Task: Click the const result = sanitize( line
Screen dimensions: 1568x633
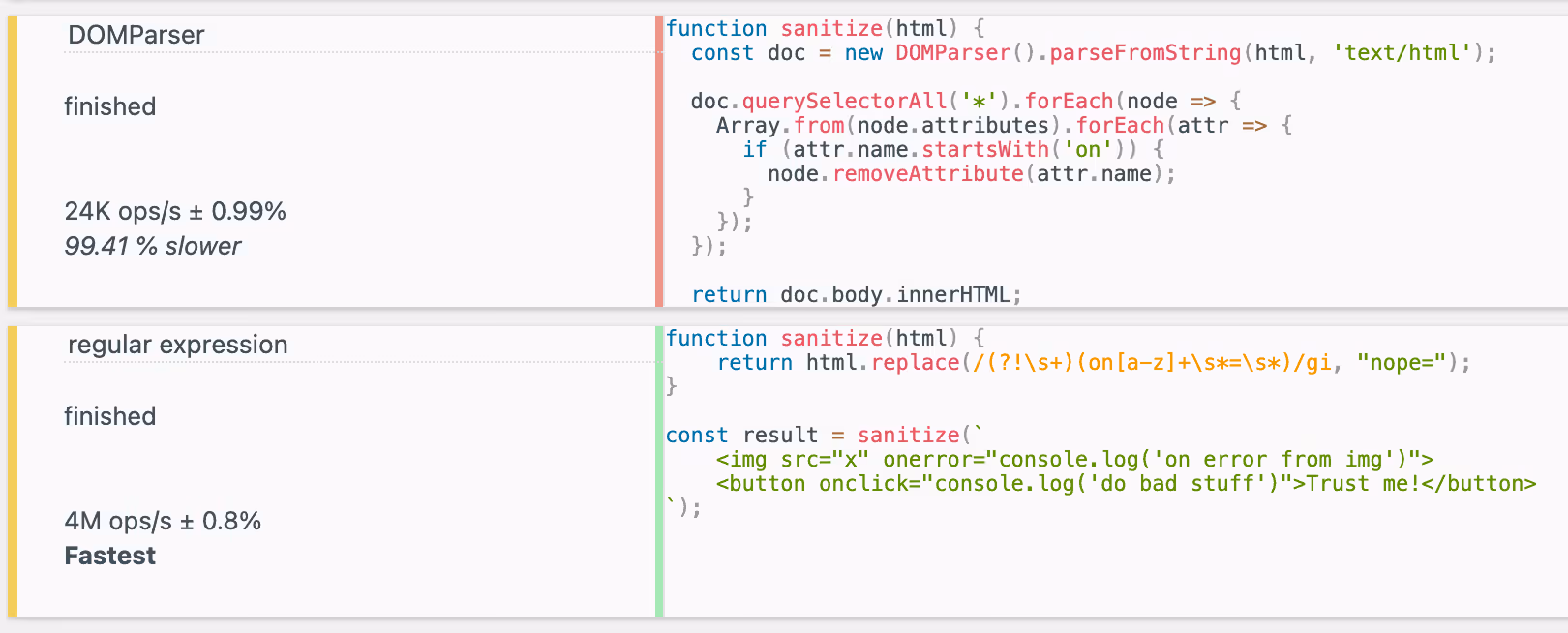Action: click(825, 436)
